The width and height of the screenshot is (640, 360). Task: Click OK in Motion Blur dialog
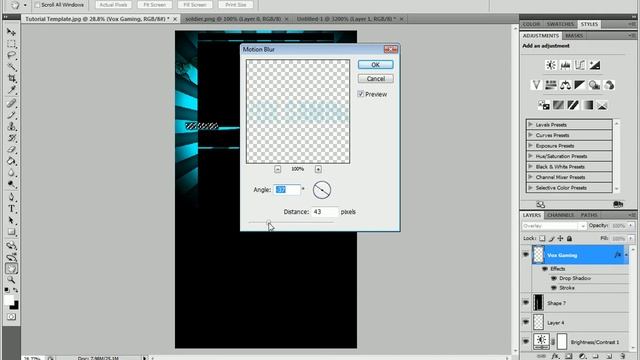(376, 65)
